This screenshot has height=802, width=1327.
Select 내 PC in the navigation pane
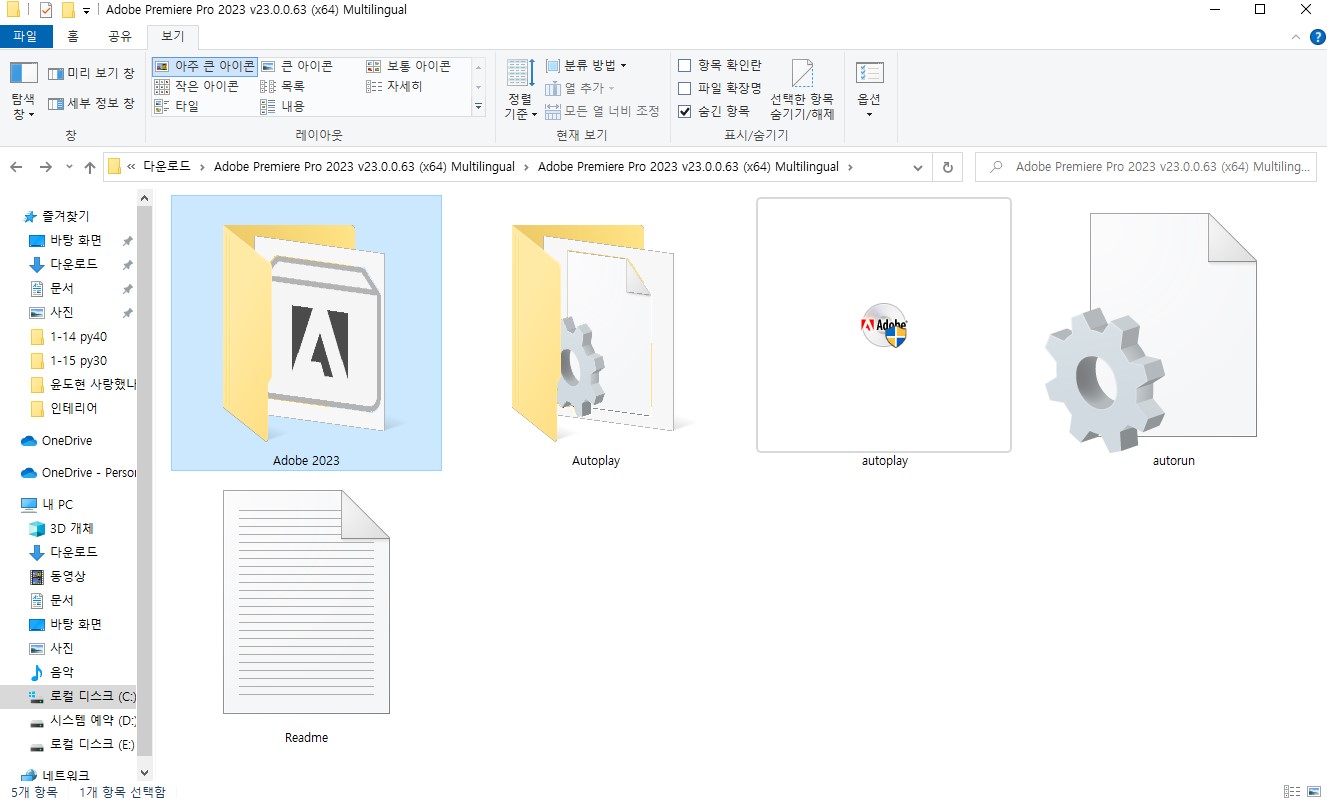click(57, 504)
